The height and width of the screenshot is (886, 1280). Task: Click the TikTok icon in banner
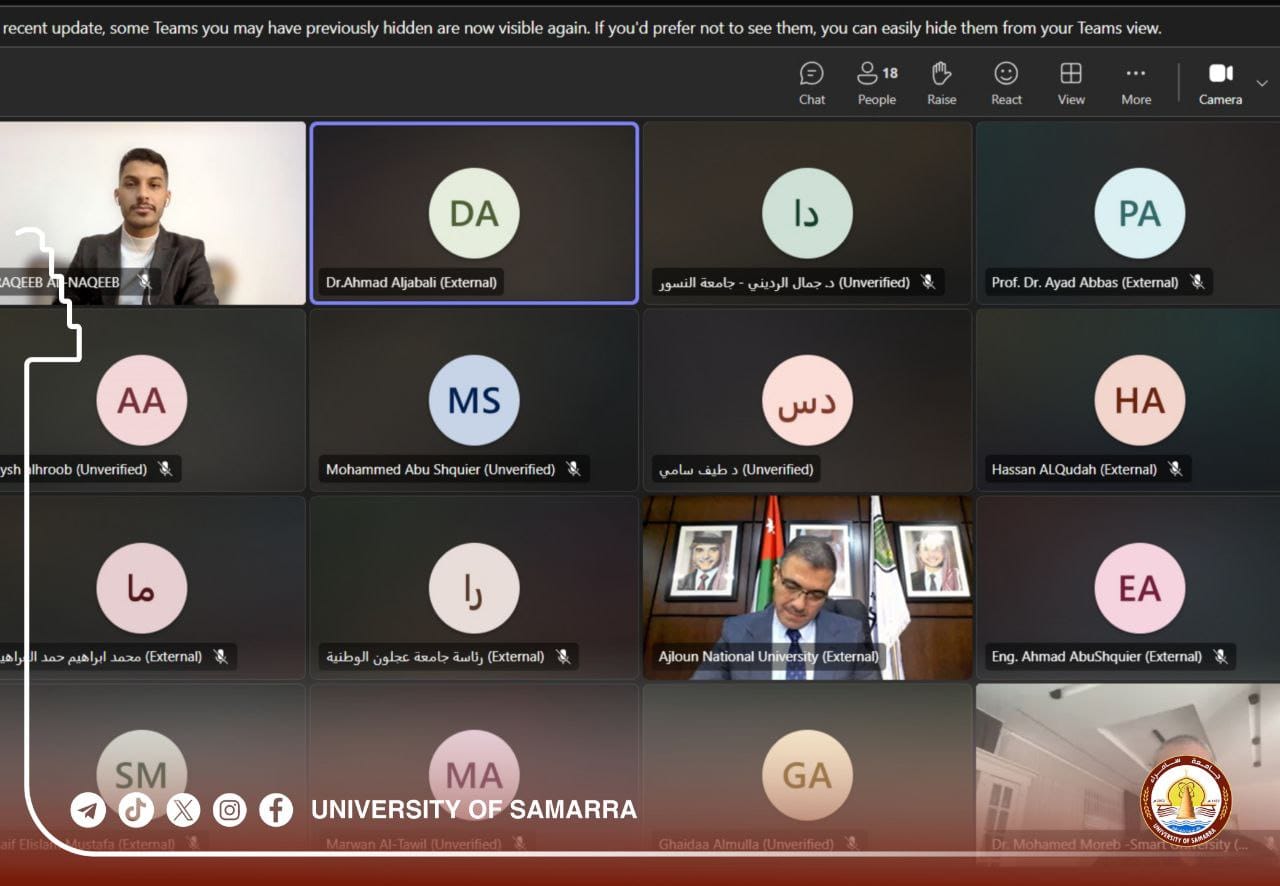point(136,809)
